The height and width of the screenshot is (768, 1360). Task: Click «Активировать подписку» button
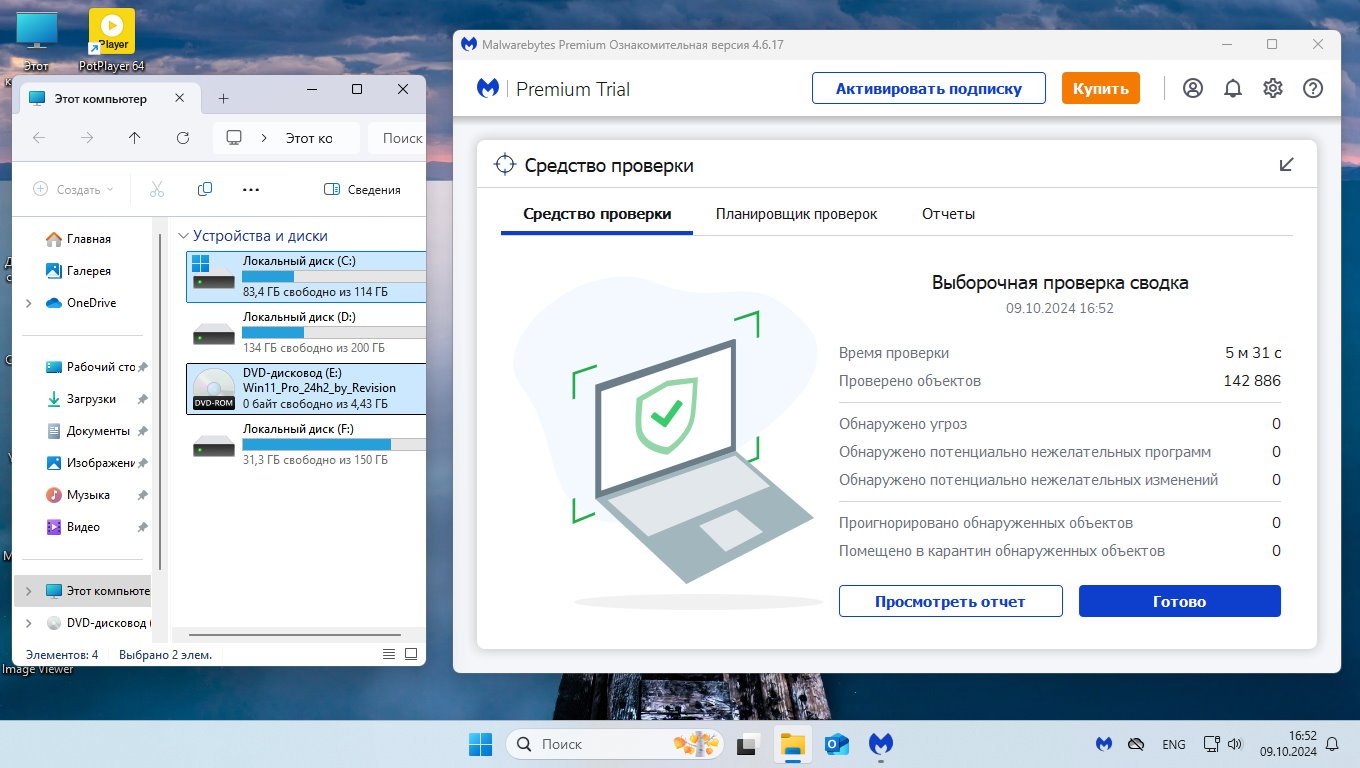928,88
